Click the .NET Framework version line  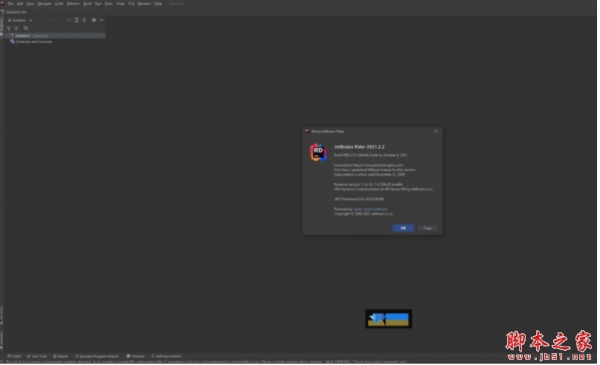(x=359, y=199)
